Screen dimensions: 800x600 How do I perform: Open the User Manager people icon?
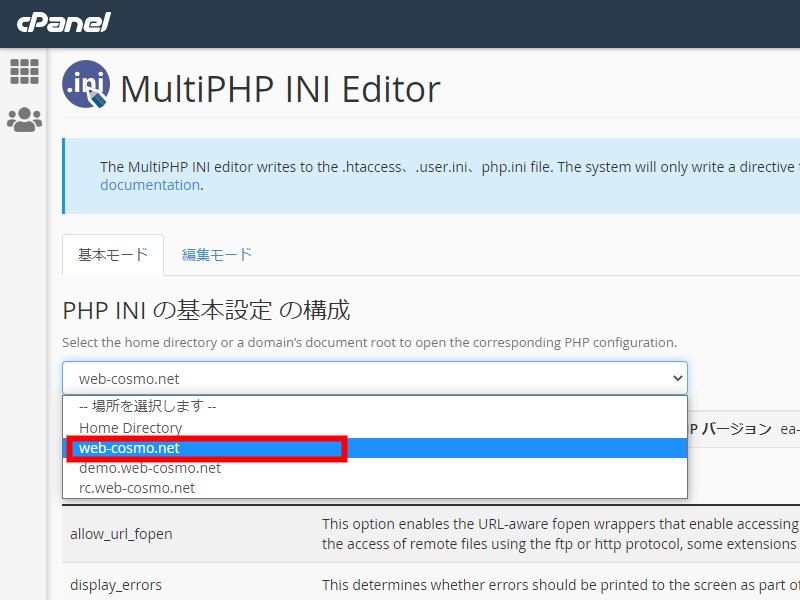point(24,120)
